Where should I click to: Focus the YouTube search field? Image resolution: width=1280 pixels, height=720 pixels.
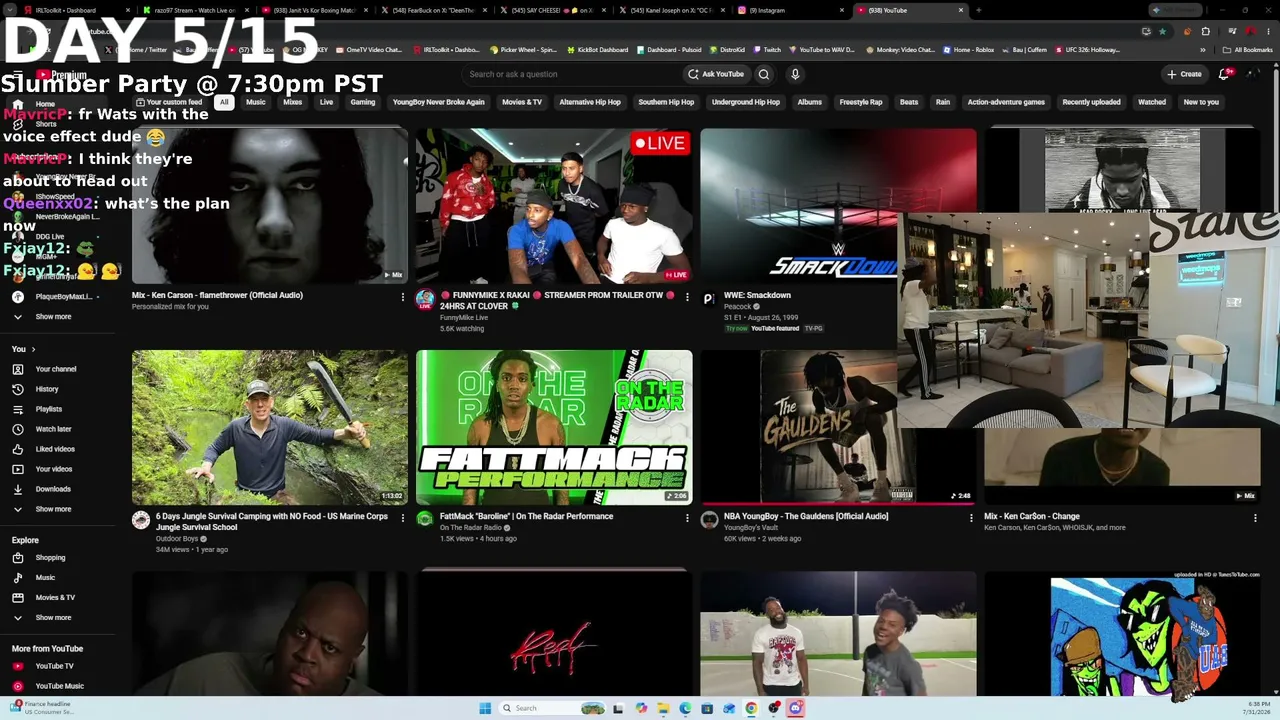572,74
